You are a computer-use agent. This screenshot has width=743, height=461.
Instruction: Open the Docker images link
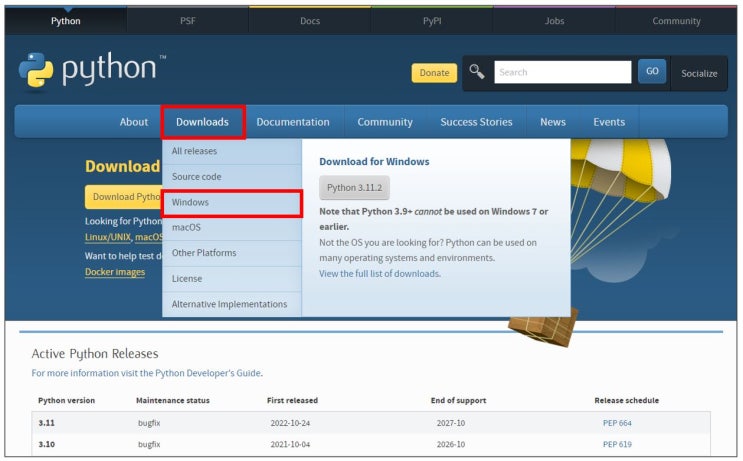click(115, 272)
